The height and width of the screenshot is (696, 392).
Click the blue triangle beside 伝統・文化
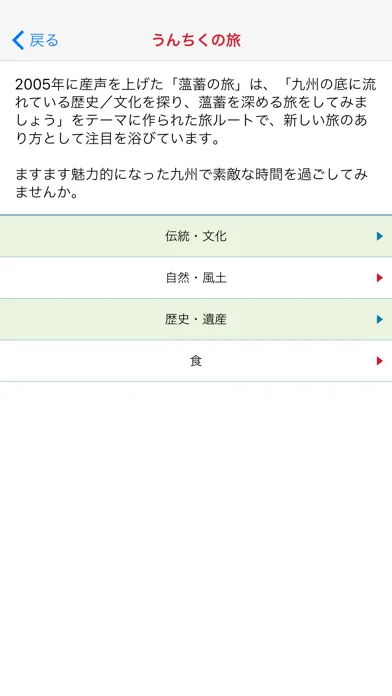380,236
